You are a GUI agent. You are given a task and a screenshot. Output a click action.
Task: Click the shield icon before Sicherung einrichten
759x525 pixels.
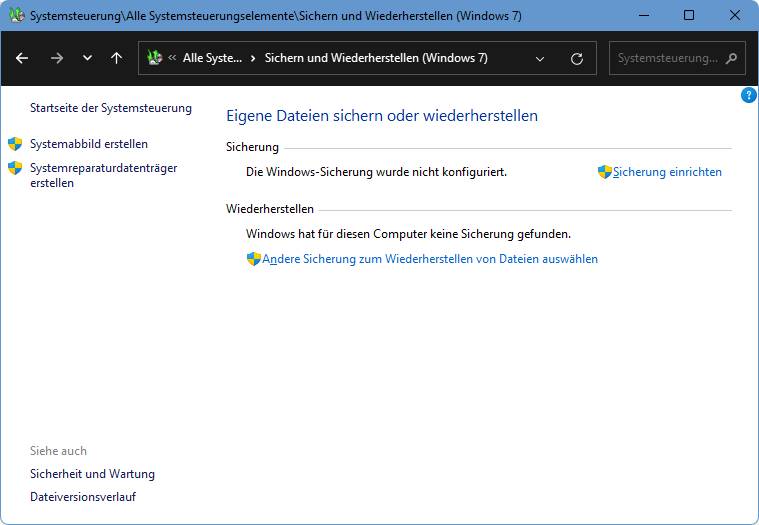point(605,172)
